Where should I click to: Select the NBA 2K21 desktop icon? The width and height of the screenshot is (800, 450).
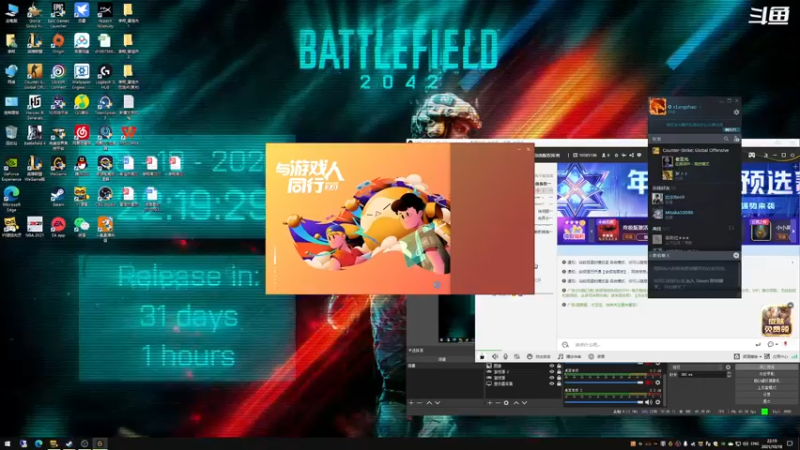coord(34,228)
